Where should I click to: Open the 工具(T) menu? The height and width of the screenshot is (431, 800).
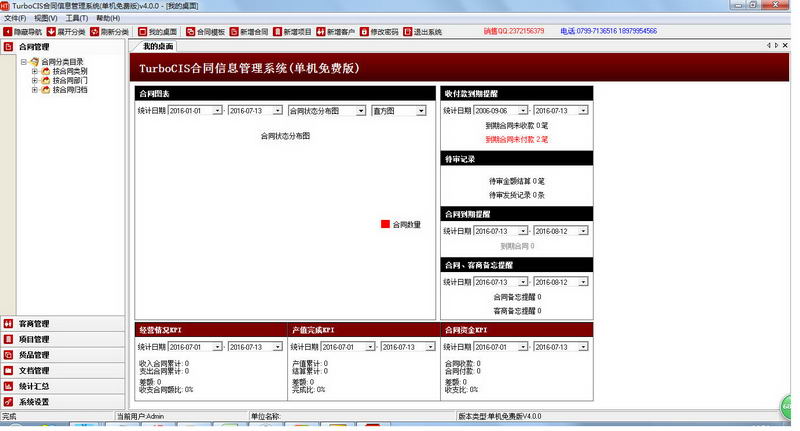pos(77,18)
